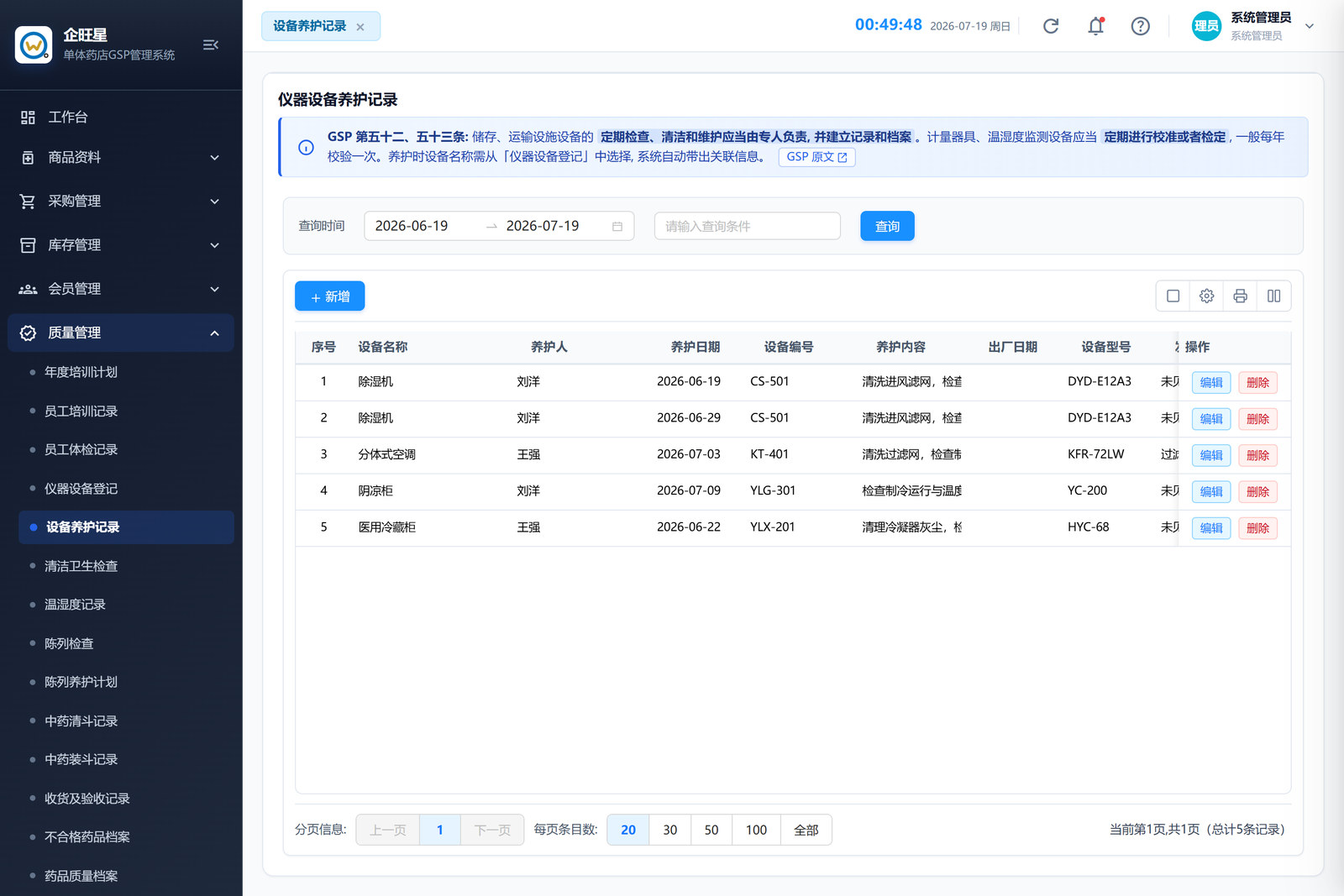1344x896 pixels.
Task: Open 年度培训计划 menu item
Action: 126,372
